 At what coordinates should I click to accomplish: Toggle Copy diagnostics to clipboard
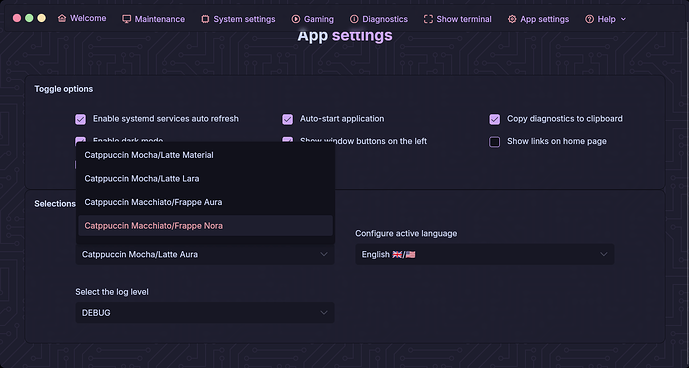coord(495,119)
